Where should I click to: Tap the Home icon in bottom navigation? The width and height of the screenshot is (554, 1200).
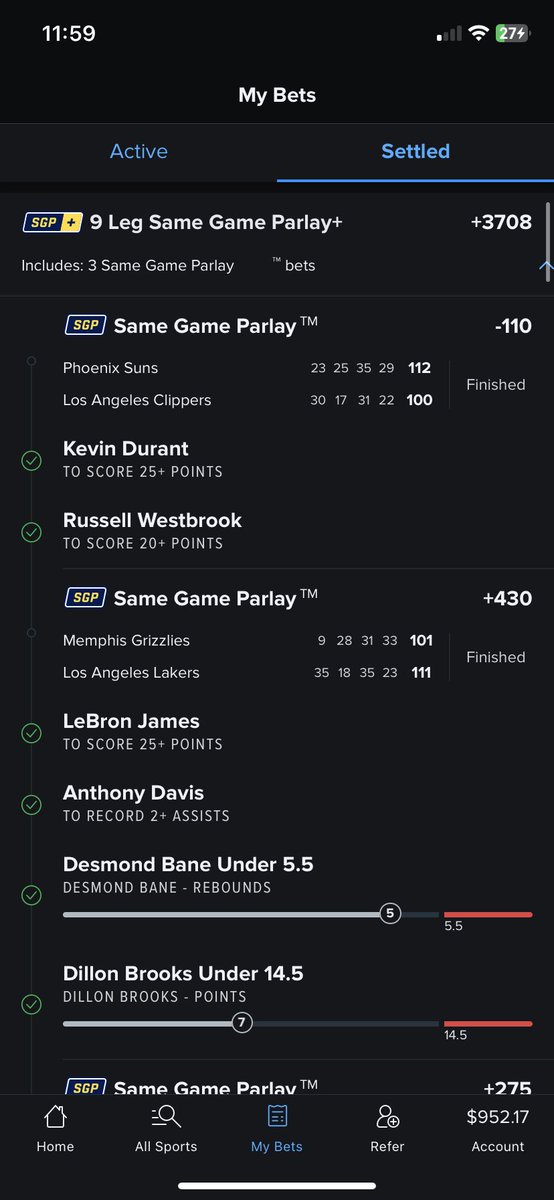coord(55,1116)
